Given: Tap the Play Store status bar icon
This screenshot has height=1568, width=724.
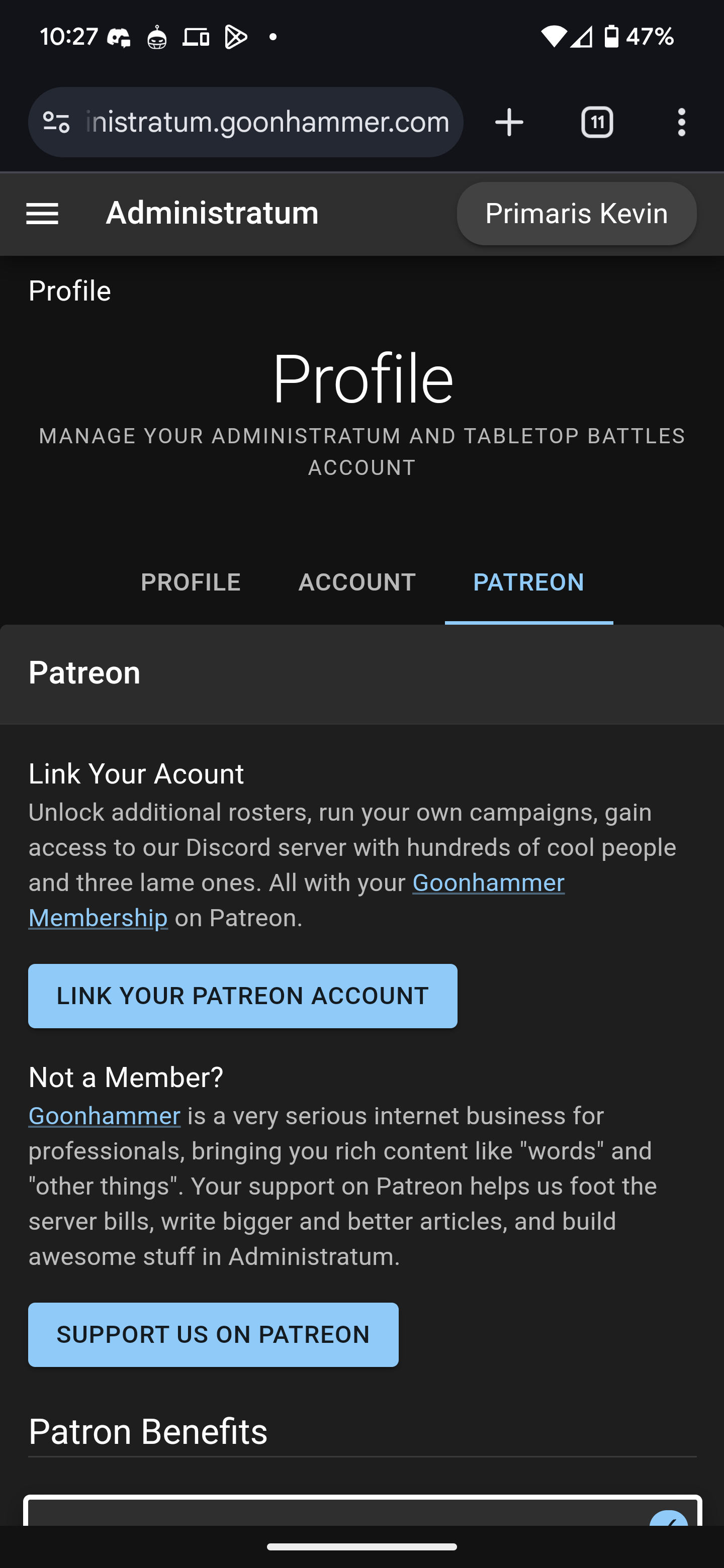Looking at the screenshot, I should coord(236,38).
